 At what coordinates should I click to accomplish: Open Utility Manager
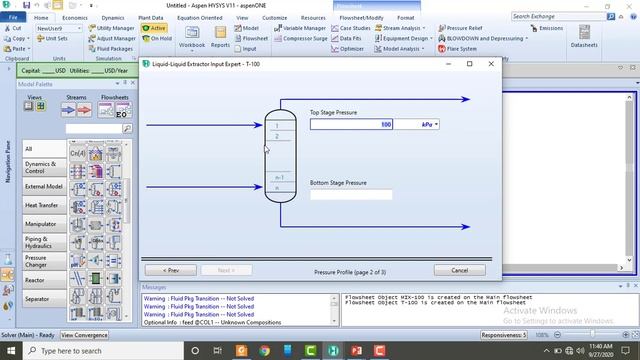point(112,28)
